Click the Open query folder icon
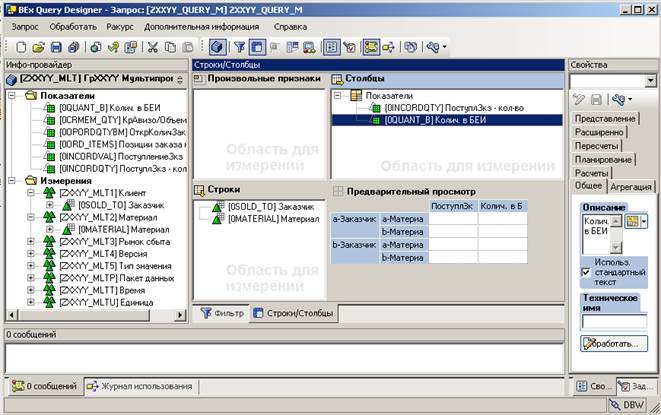 pyautogui.click(x=38, y=47)
